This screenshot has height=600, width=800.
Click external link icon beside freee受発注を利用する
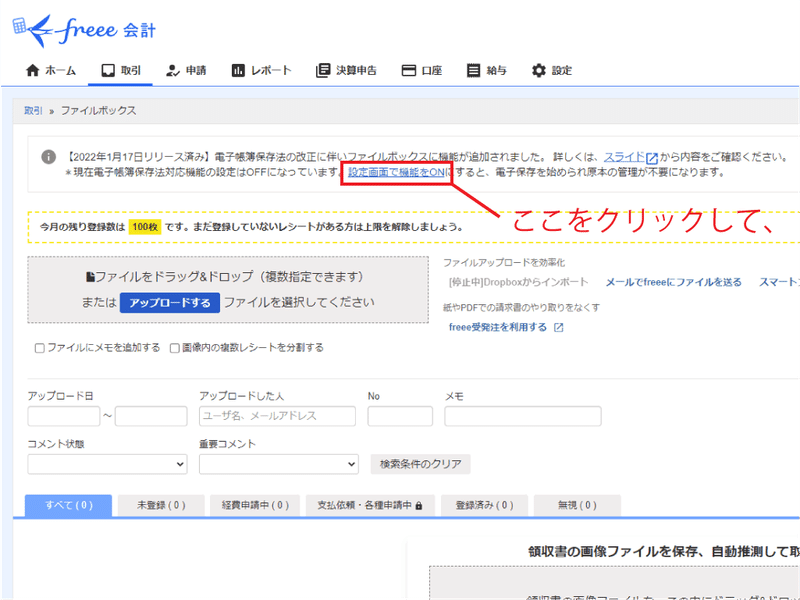(559, 328)
